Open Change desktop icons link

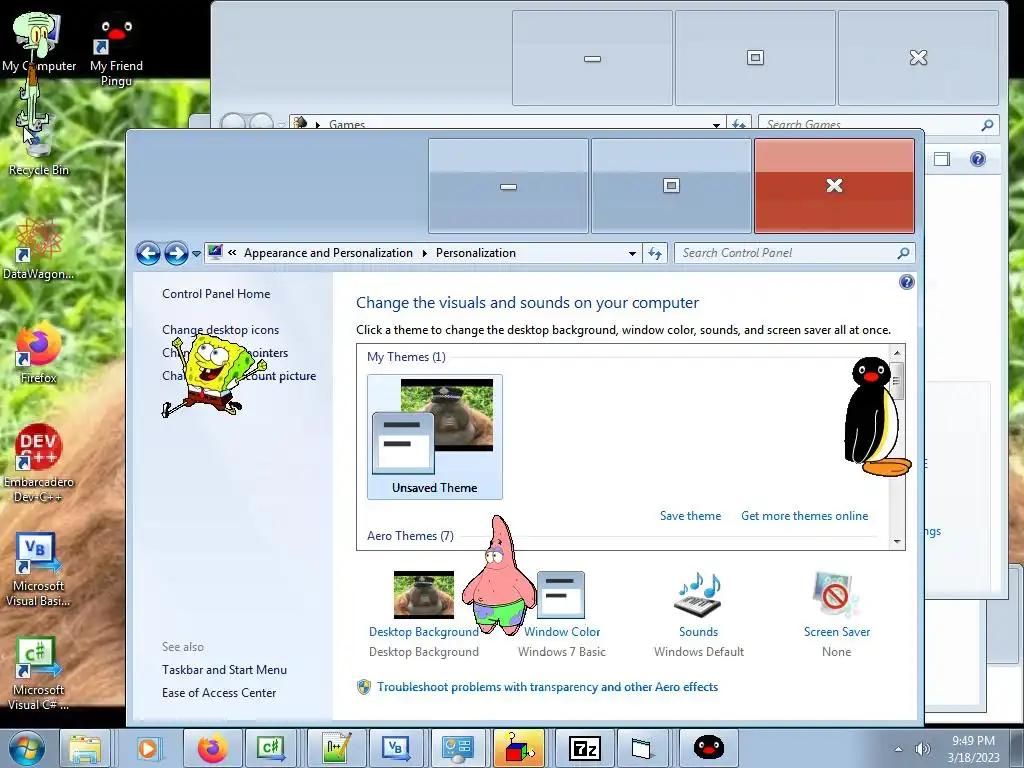[221, 330]
